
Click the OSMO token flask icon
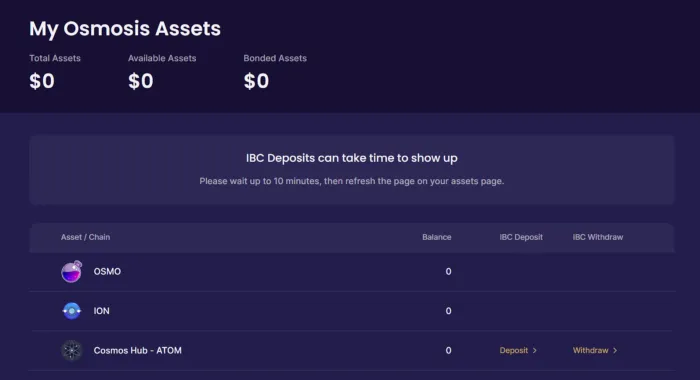pos(71,271)
